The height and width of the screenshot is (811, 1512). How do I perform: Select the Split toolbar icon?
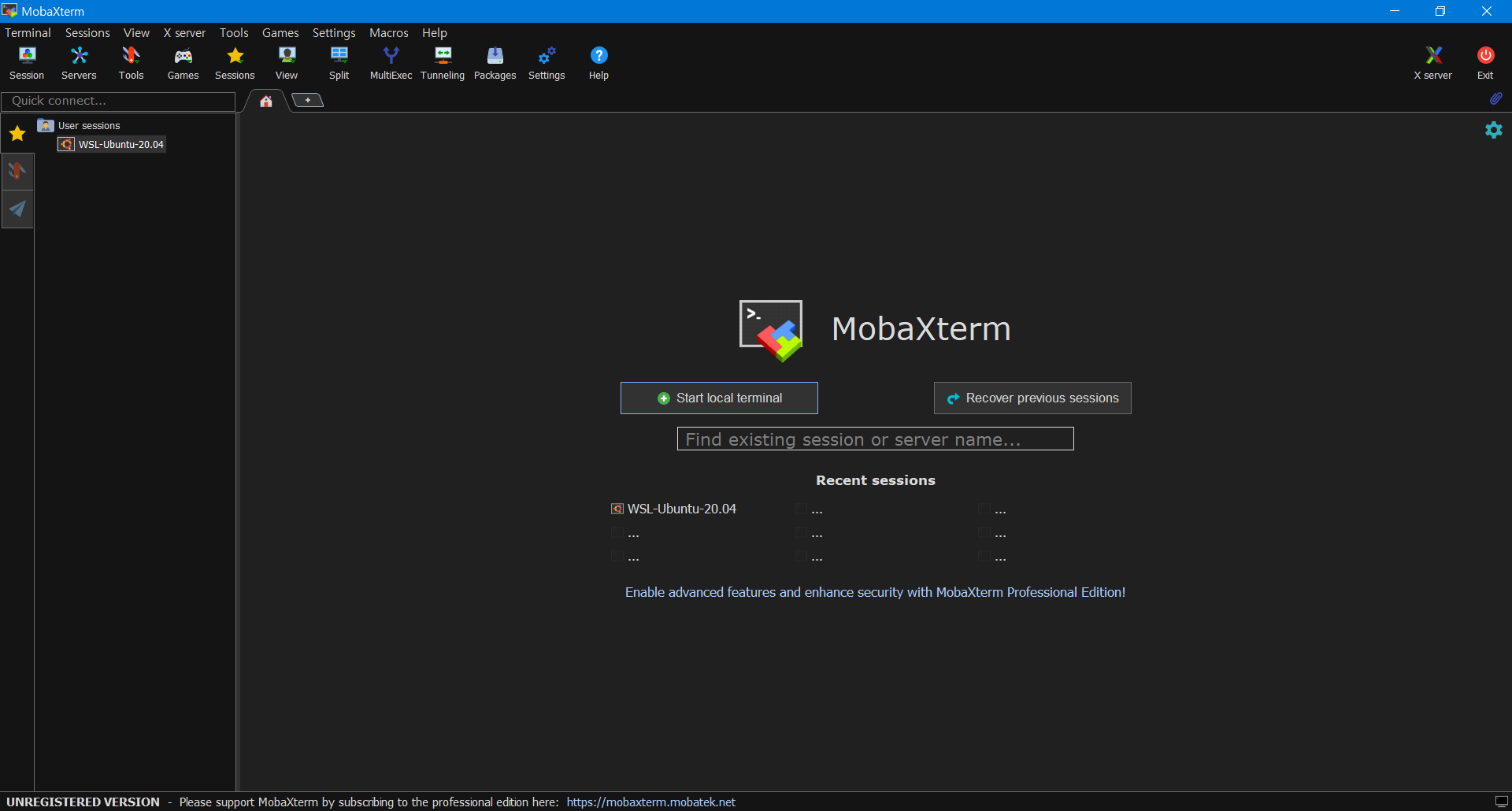(x=339, y=63)
